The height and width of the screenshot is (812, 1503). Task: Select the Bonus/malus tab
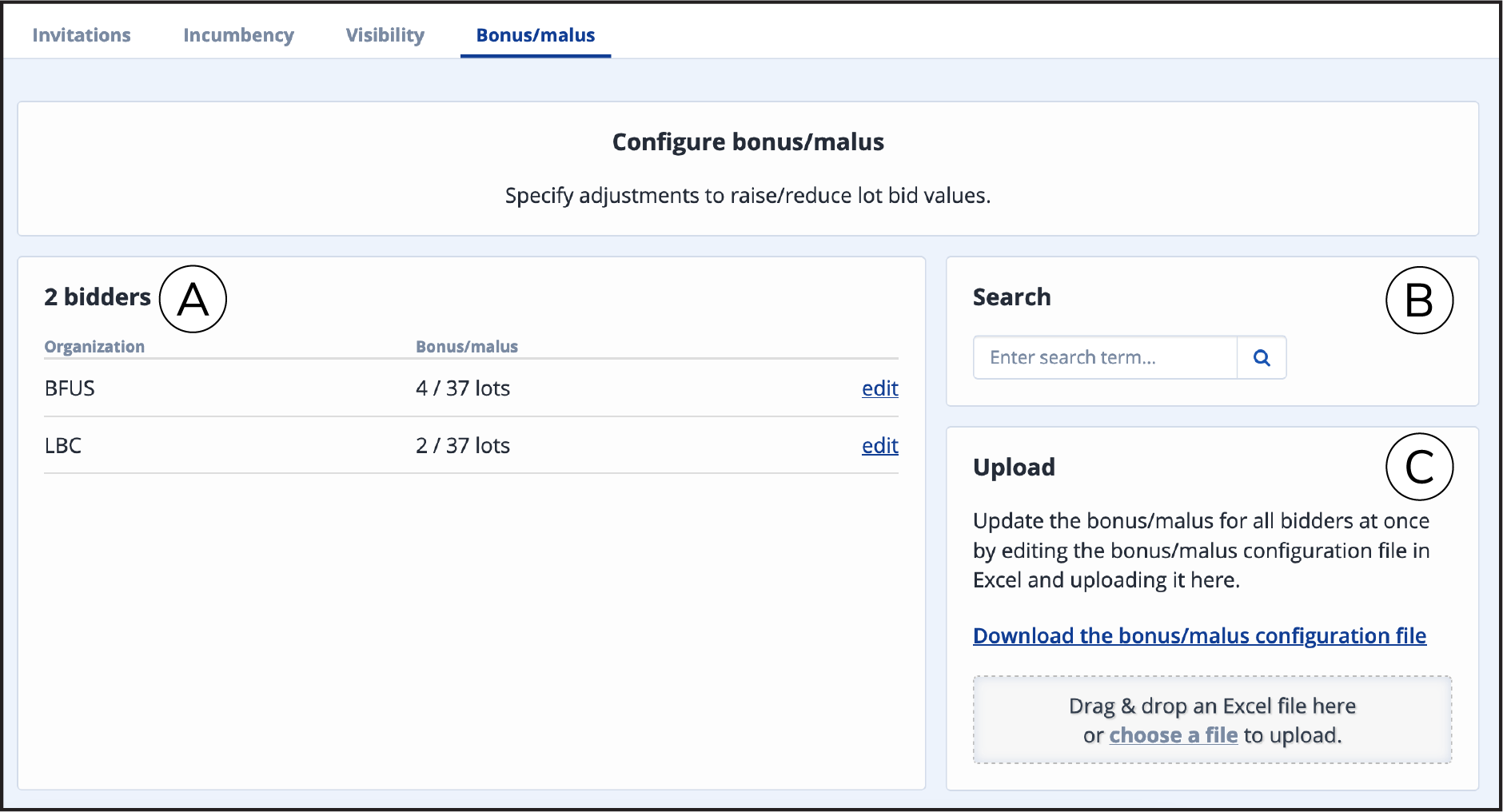536,35
